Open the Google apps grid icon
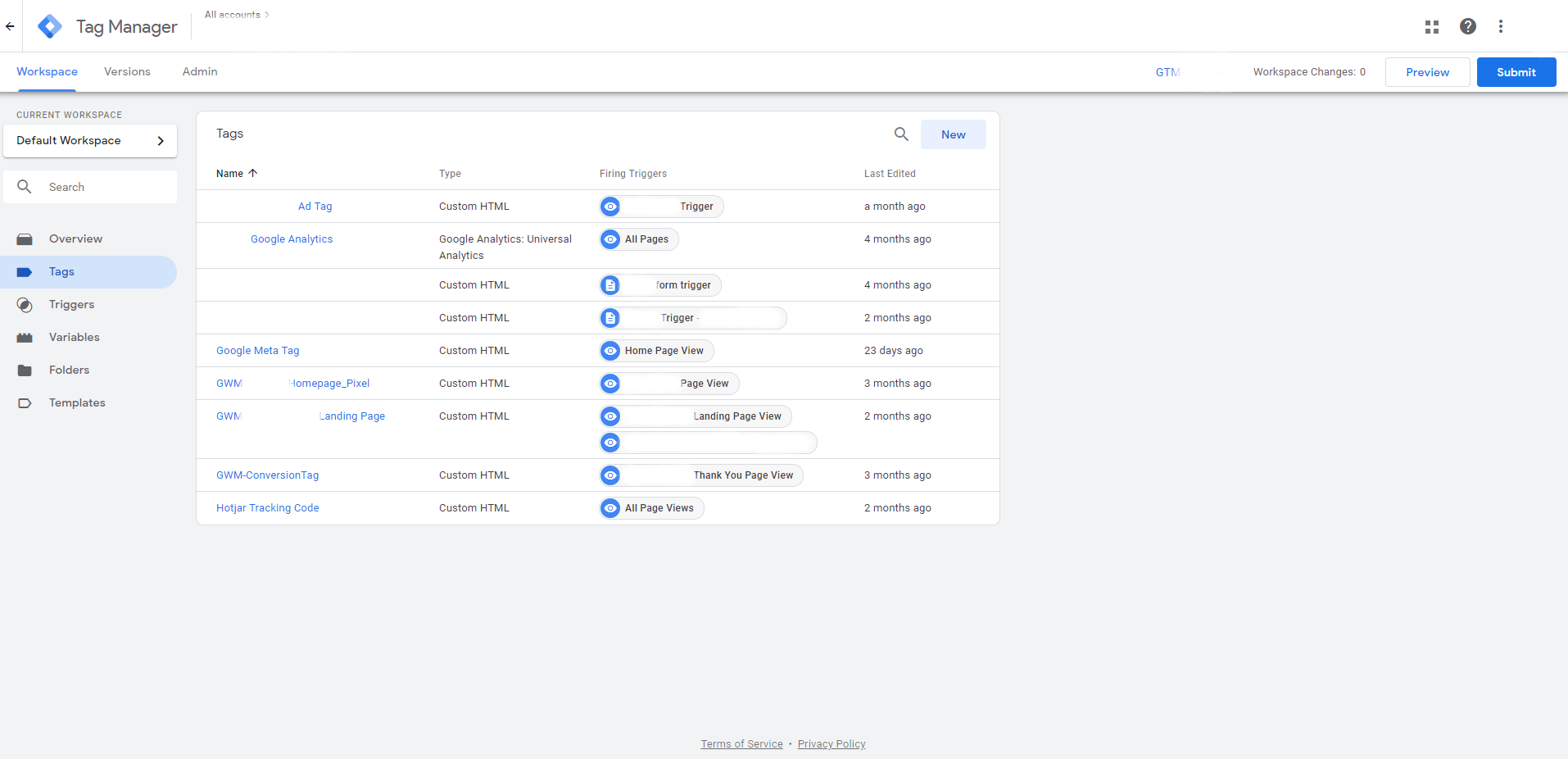Image resolution: width=1568 pixels, height=759 pixels. pos(1432,27)
